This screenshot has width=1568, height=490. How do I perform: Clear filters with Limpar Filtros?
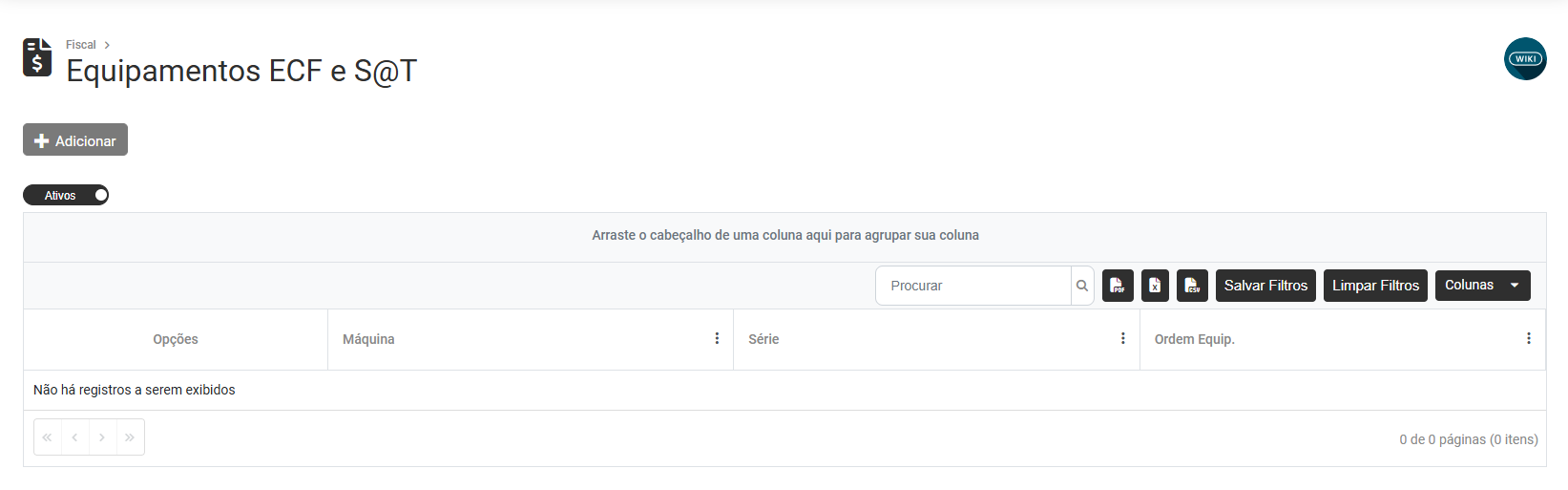[1375, 286]
